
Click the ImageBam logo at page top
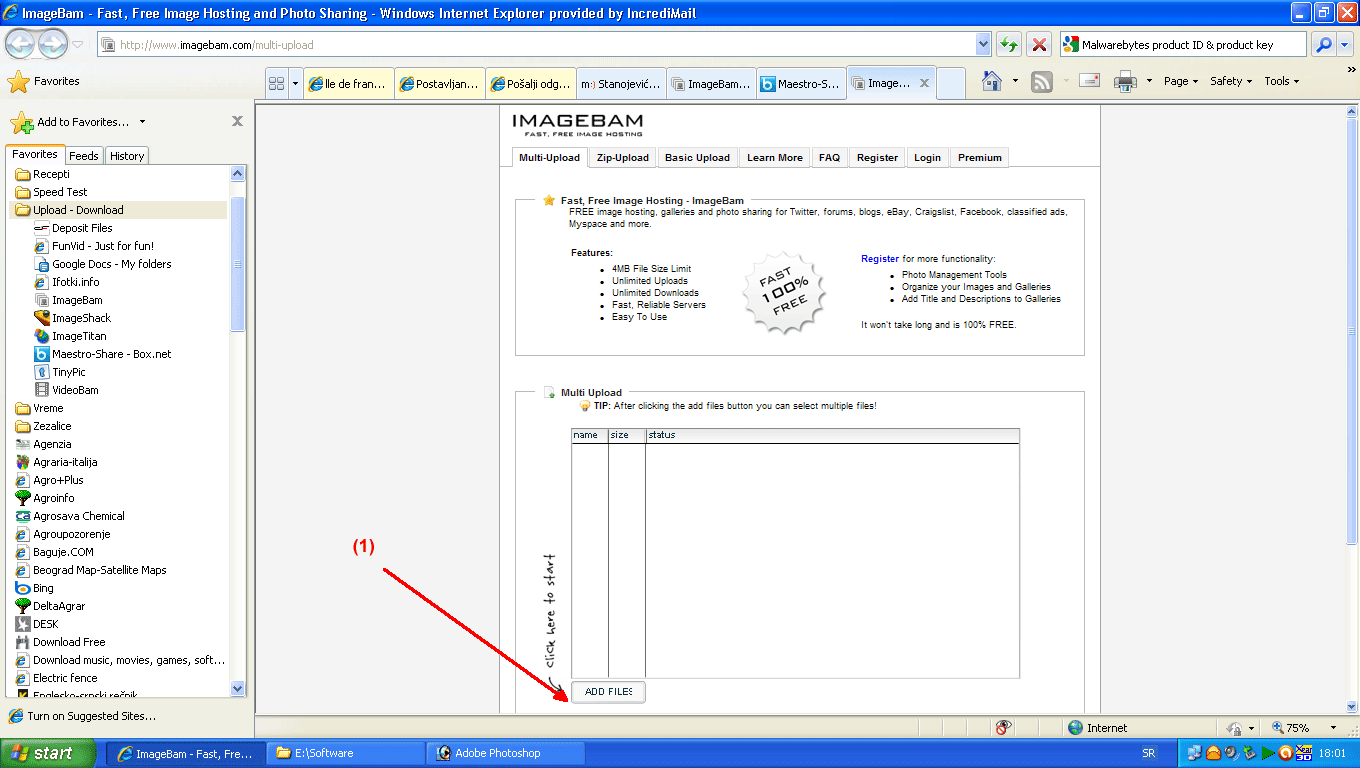(x=578, y=124)
